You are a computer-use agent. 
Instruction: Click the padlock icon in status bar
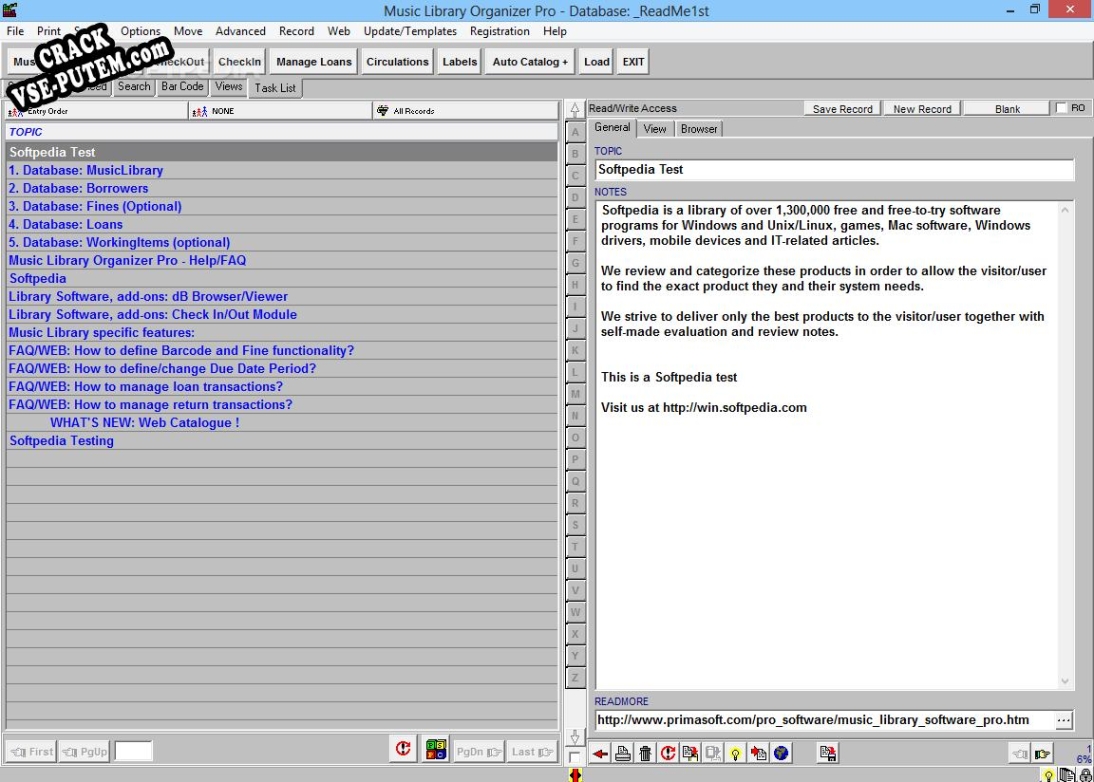[1086, 775]
